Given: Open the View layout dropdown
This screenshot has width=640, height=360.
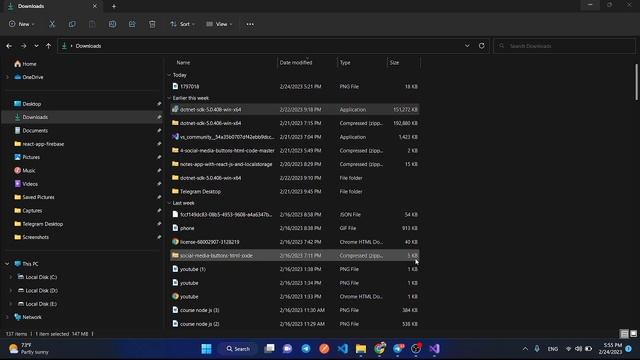Looking at the screenshot, I should click(x=219, y=24).
